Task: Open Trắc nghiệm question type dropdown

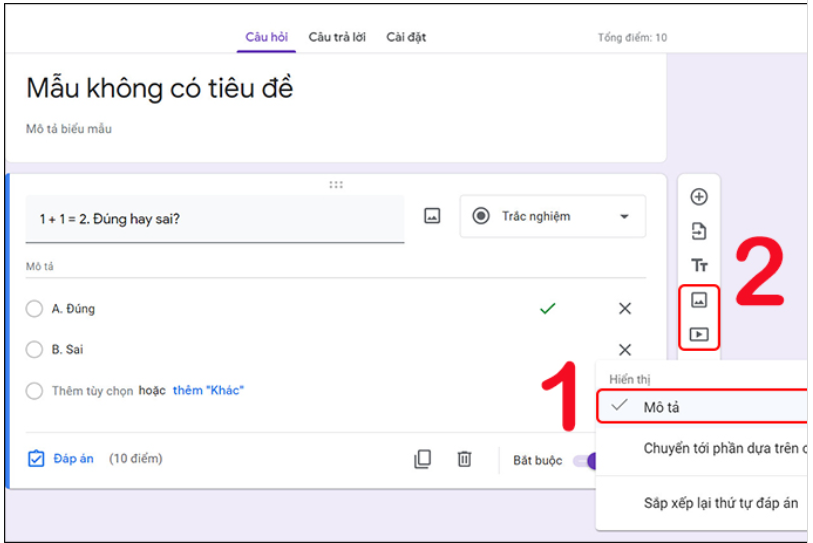Action: 553,216
